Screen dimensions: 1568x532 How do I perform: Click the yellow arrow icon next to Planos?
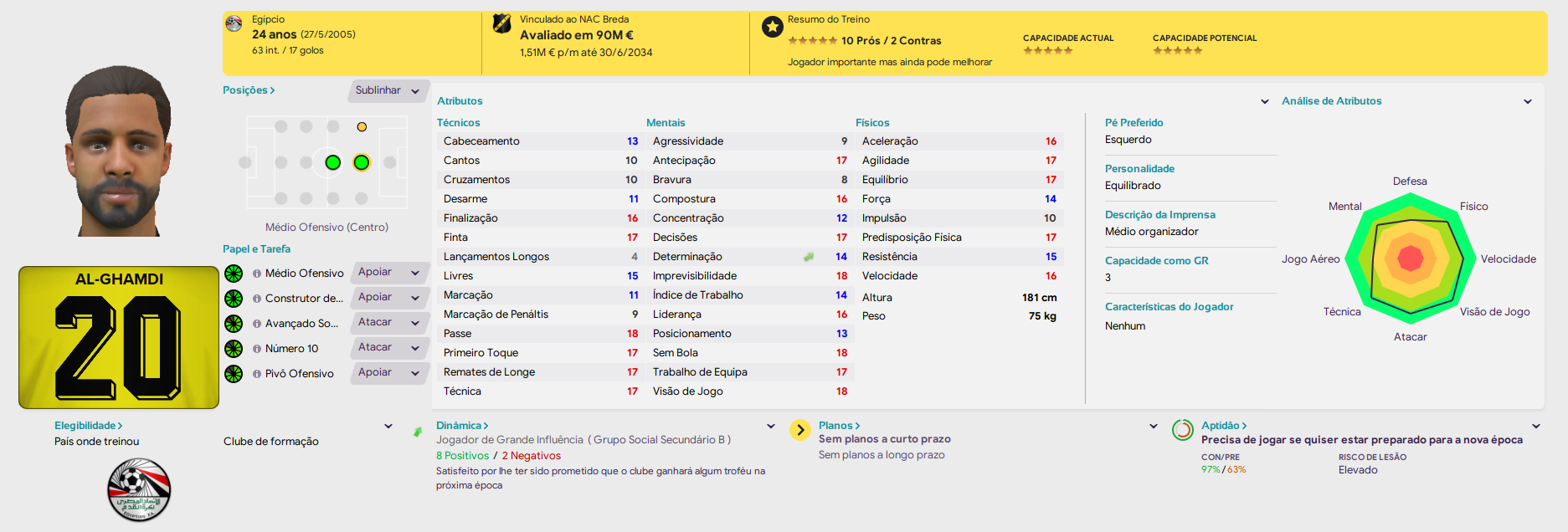pyautogui.click(x=800, y=430)
